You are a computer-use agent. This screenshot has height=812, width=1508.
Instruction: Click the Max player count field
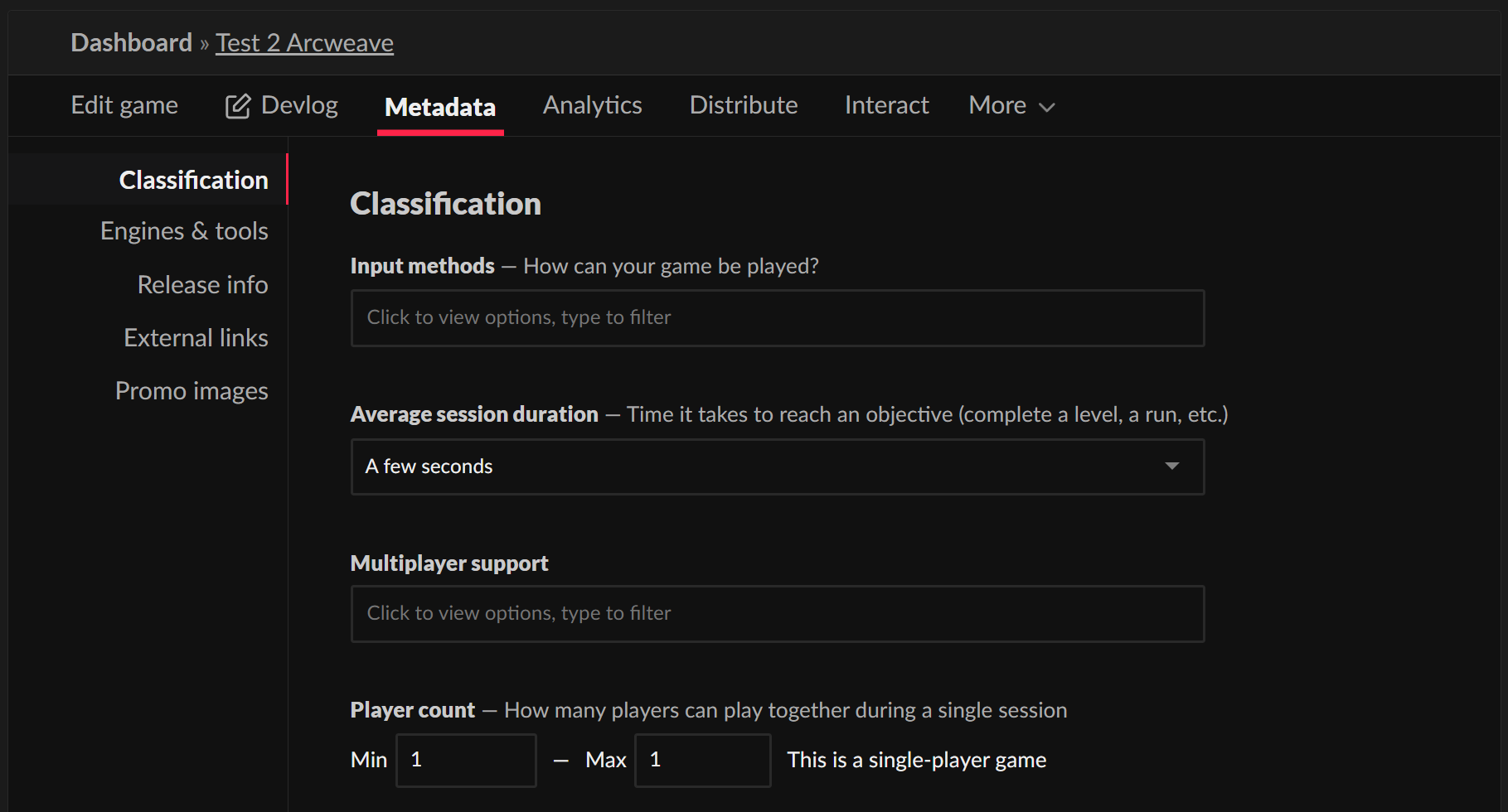click(702, 760)
